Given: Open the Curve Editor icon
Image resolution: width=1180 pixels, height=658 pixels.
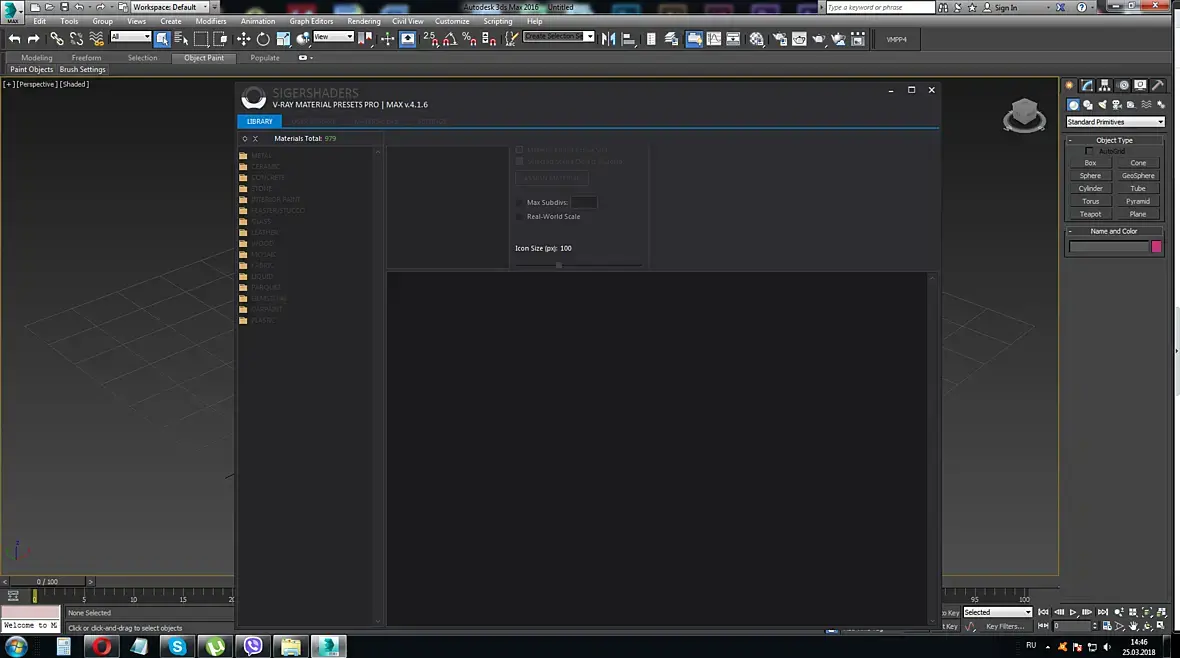Looking at the screenshot, I should (x=713, y=39).
